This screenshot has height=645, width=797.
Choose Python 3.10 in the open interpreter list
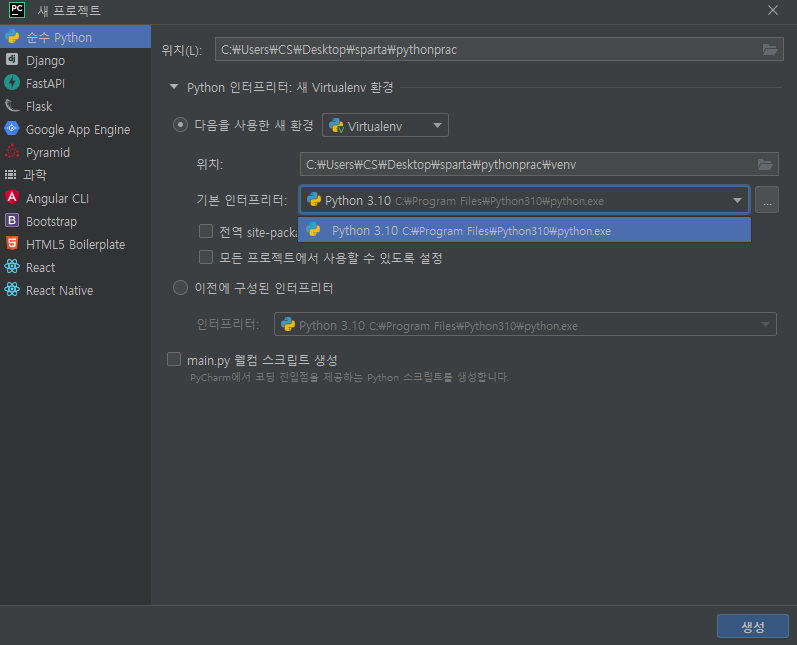(x=525, y=230)
